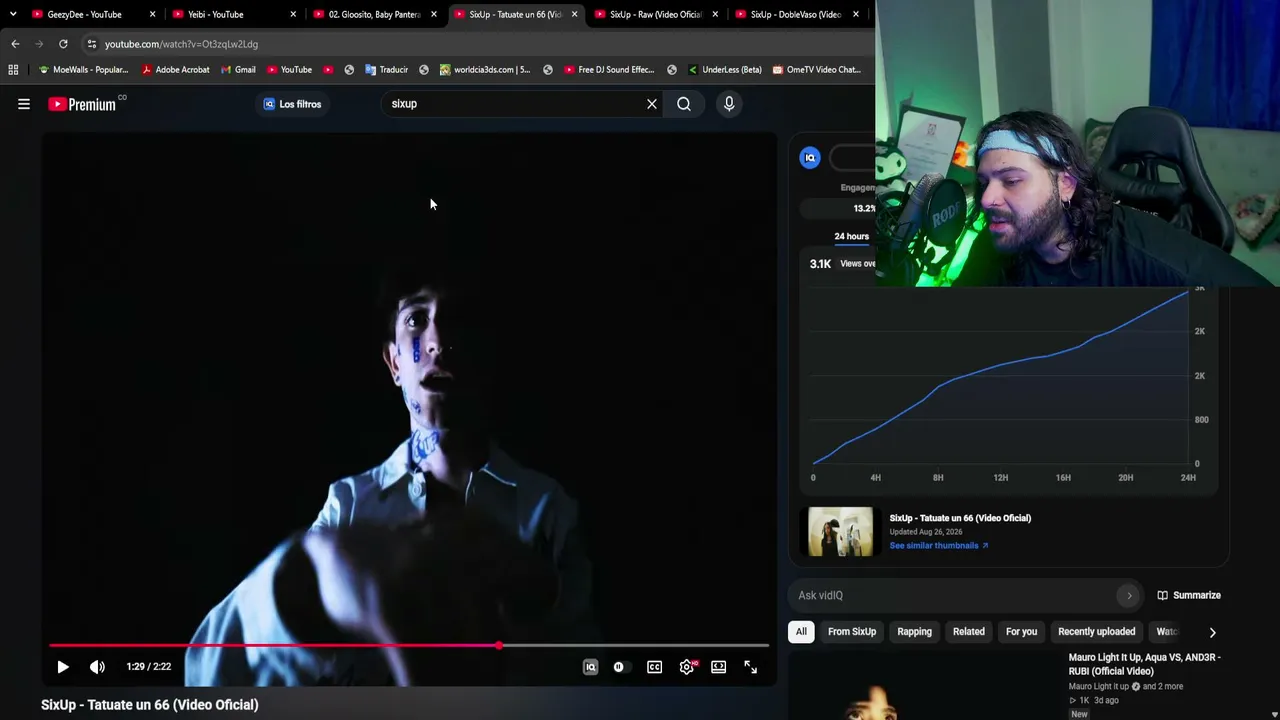The height and width of the screenshot is (720, 1280).
Task: Select the Recently uploaded filter chip
Action: (1096, 632)
